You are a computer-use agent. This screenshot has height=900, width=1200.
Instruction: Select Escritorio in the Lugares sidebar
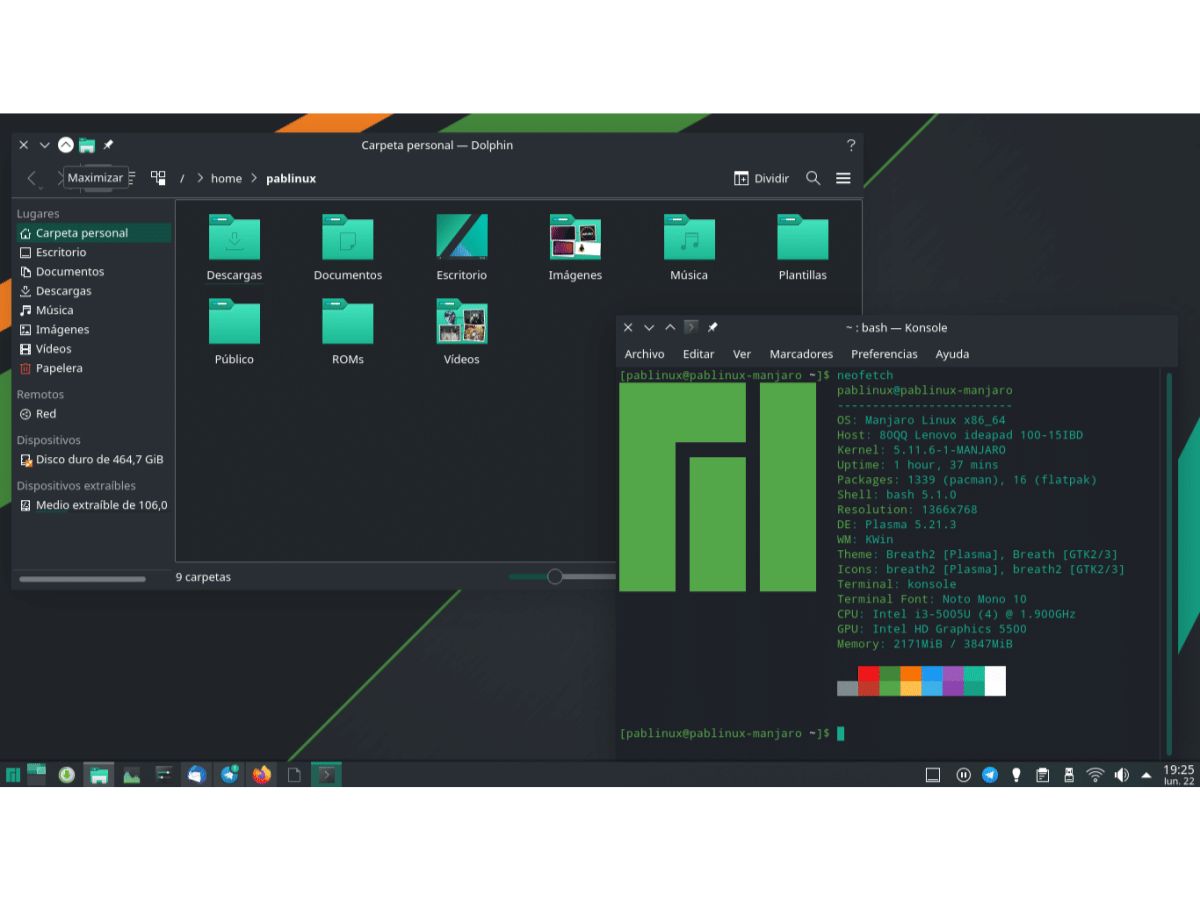coord(93,252)
